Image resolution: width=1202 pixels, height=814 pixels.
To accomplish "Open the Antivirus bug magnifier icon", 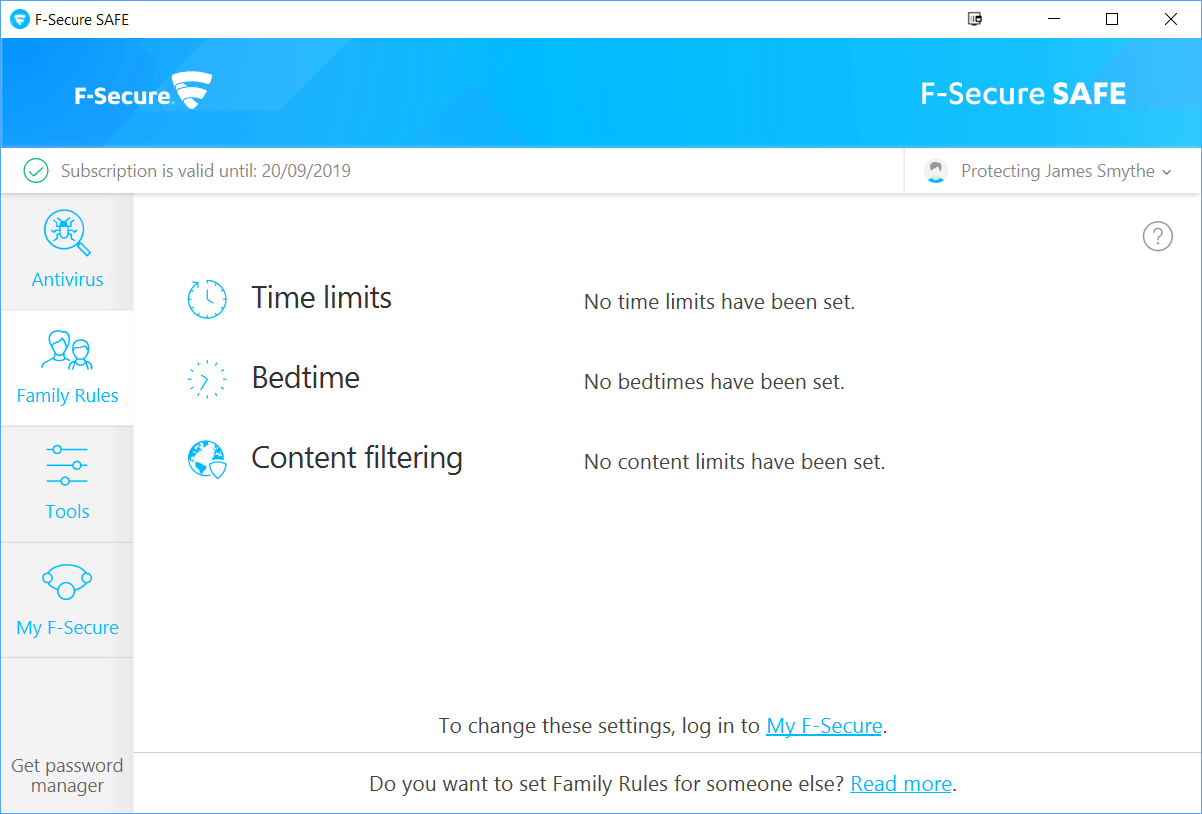I will point(67,234).
